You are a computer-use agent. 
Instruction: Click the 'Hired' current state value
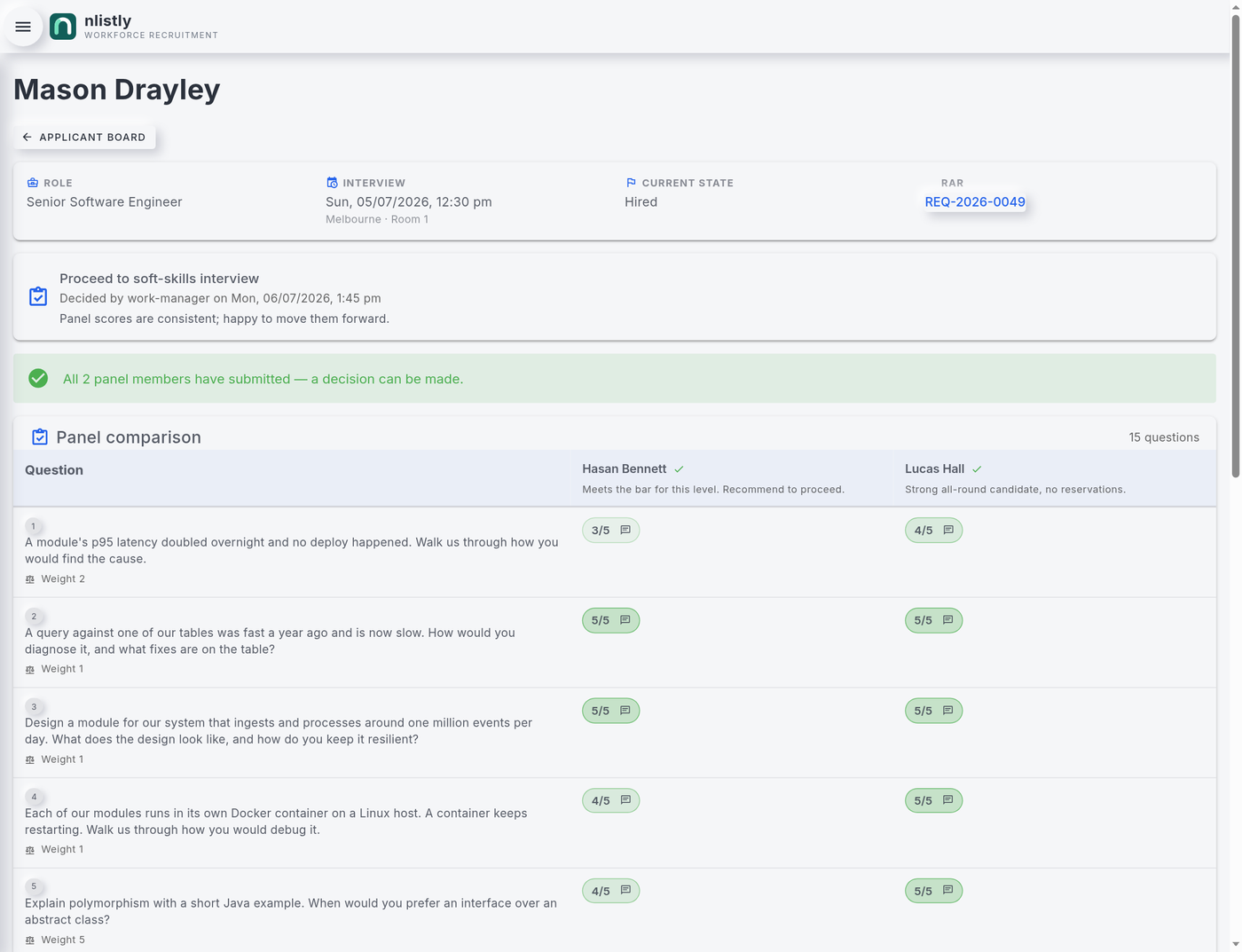(x=641, y=202)
